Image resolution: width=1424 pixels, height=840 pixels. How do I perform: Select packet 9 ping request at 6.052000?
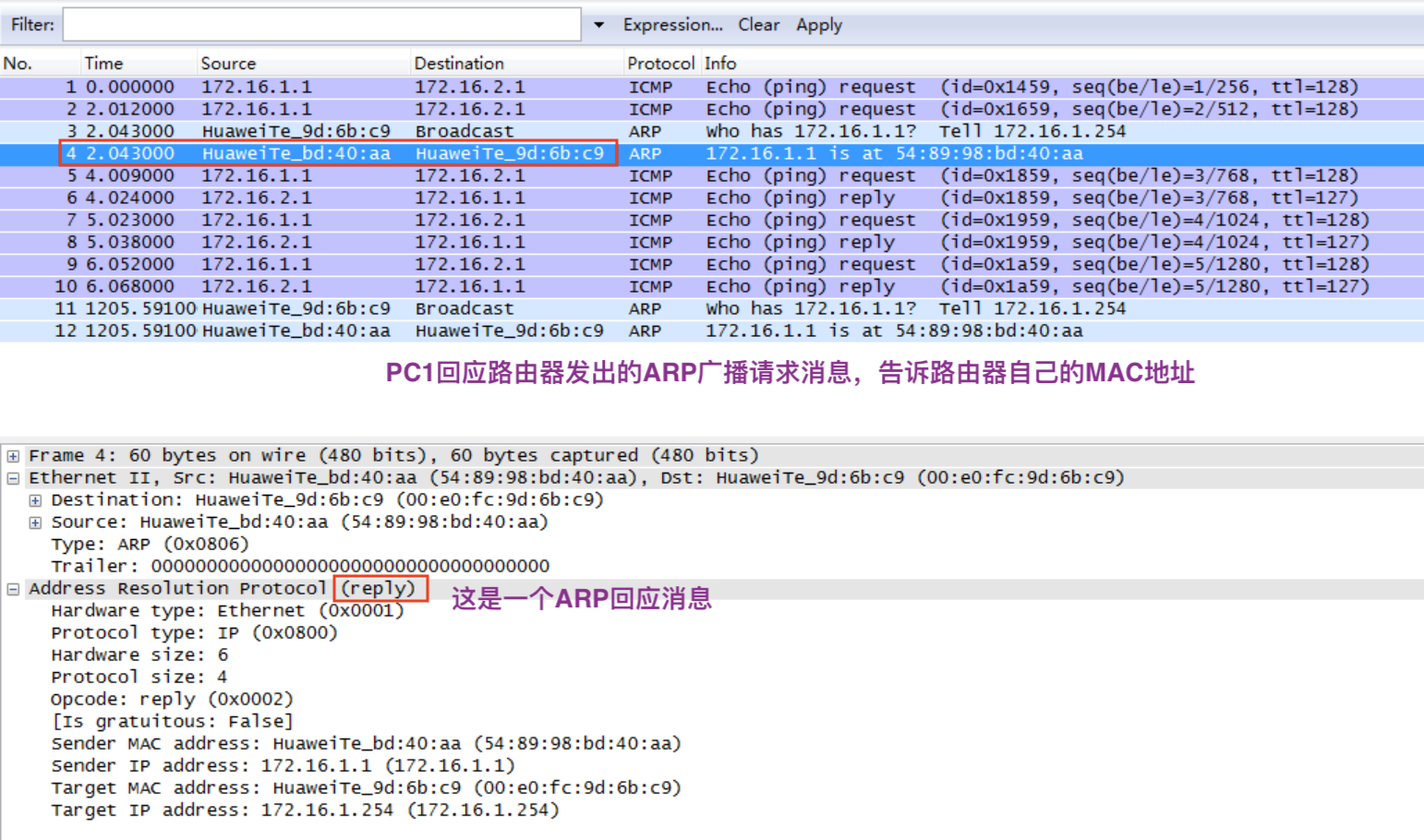[712, 264]
